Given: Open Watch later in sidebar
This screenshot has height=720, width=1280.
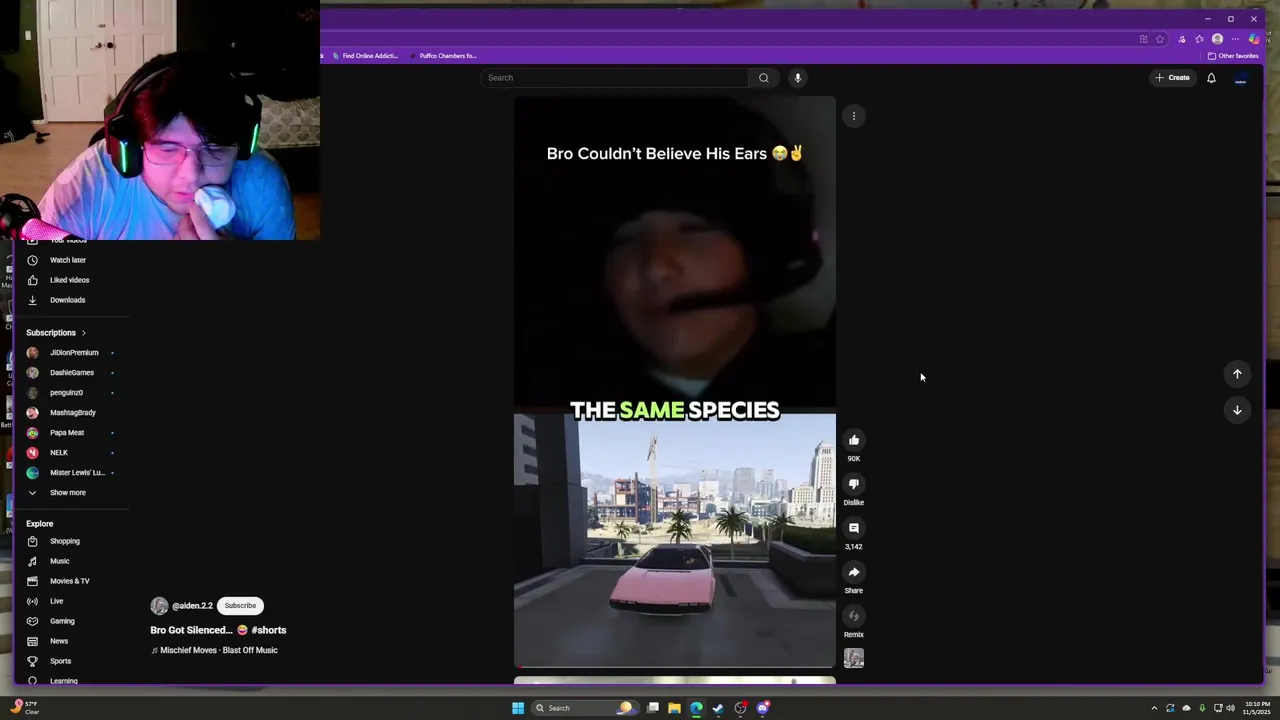Looking at the screenshot, I should 68,260.
